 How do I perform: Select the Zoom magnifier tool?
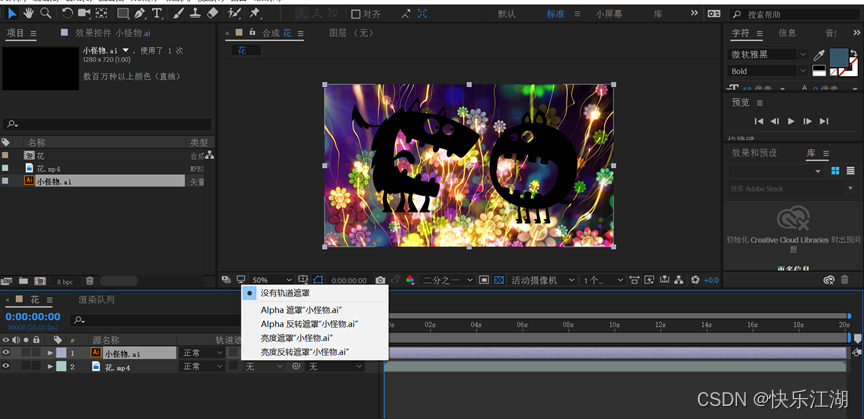point(46,13)
